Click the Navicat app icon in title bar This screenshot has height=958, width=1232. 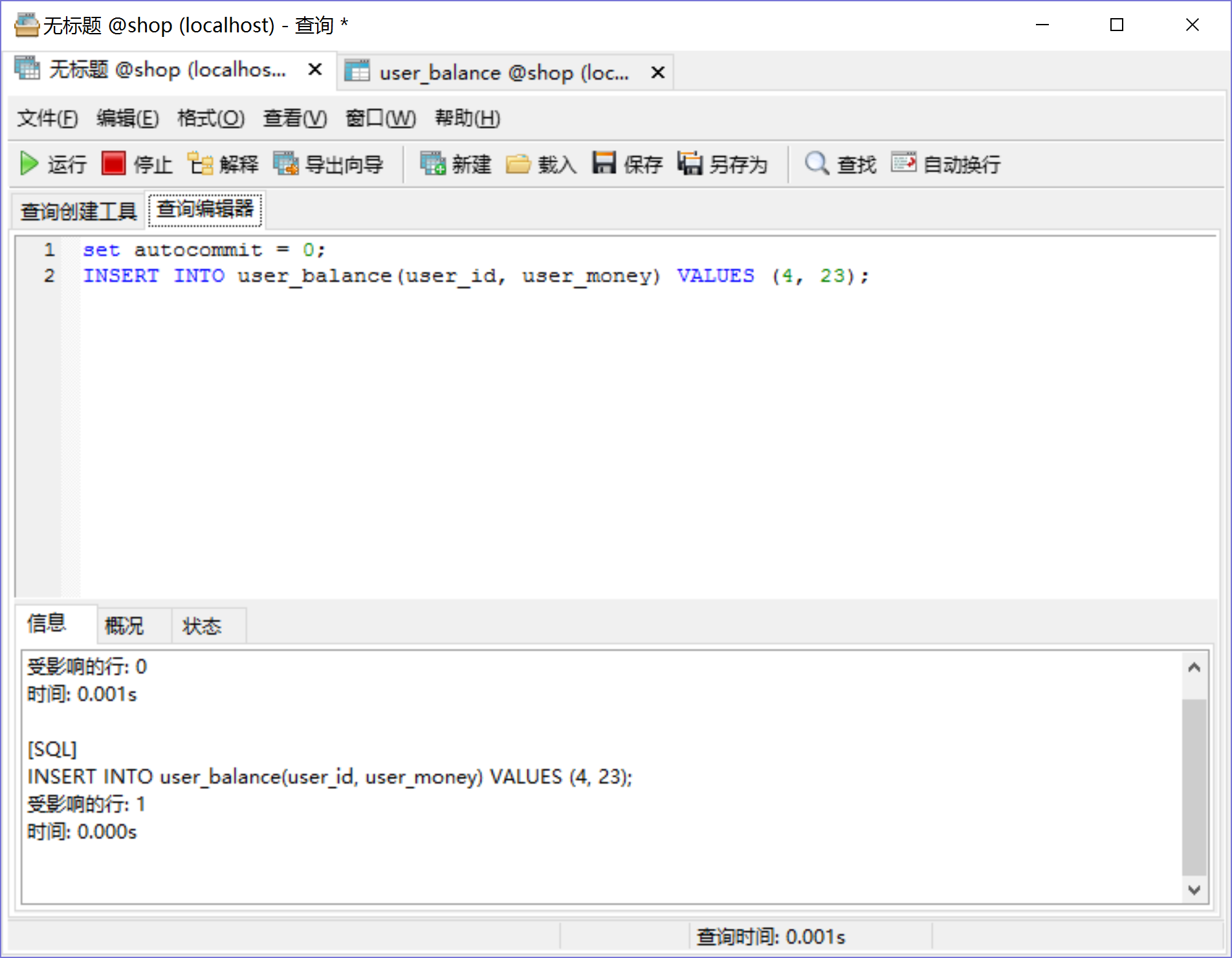(27, 25)
